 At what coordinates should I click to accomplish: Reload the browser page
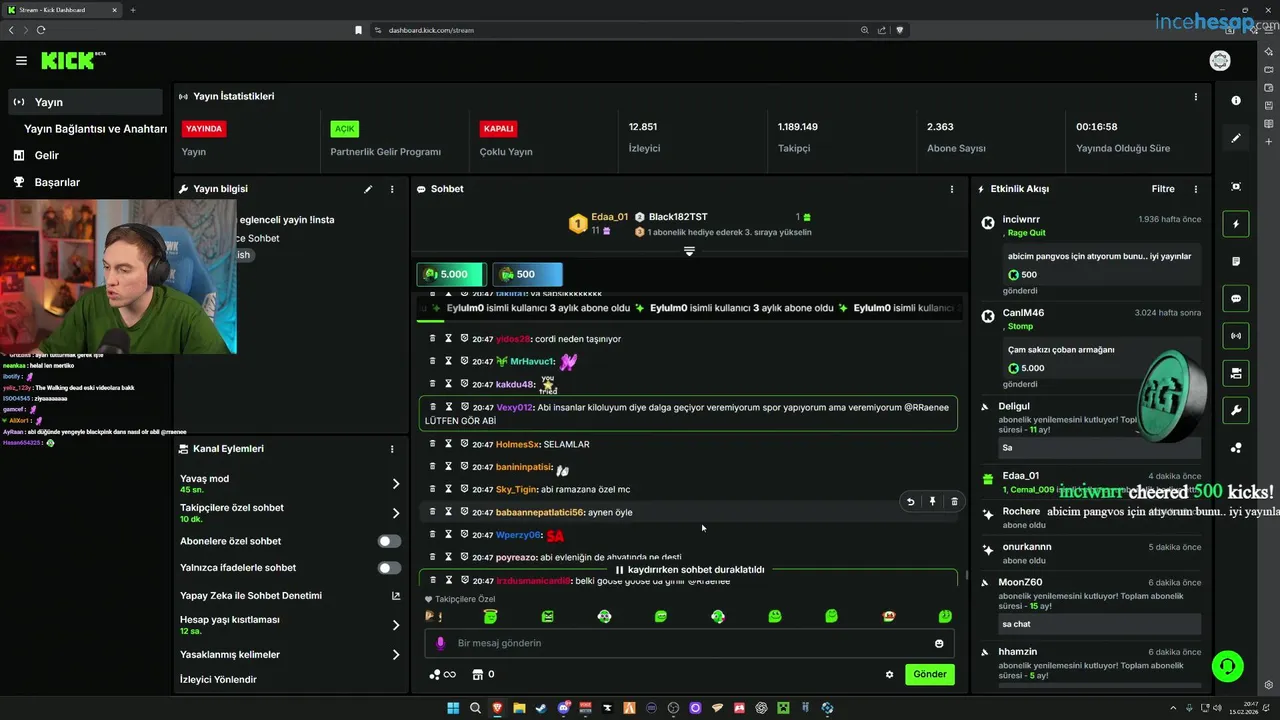coord(41,30)
